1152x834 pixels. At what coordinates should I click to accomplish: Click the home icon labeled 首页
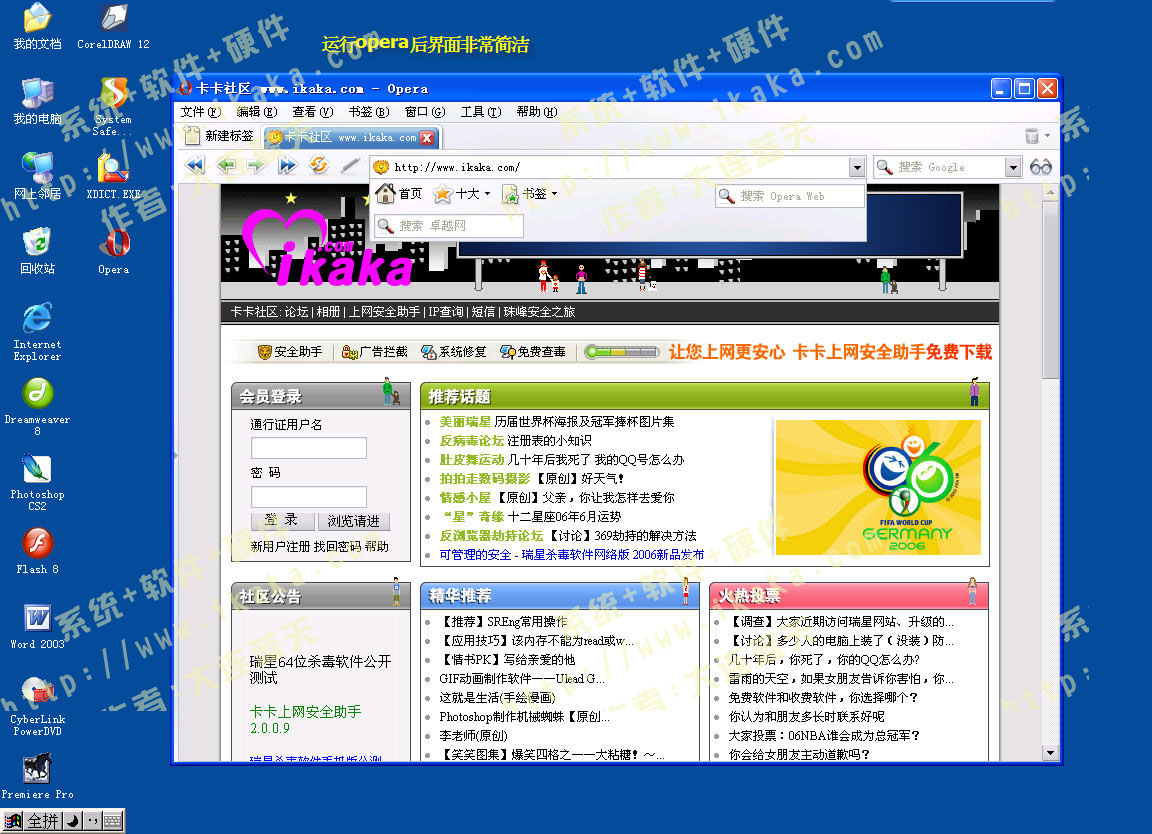(x=385, y=194)
